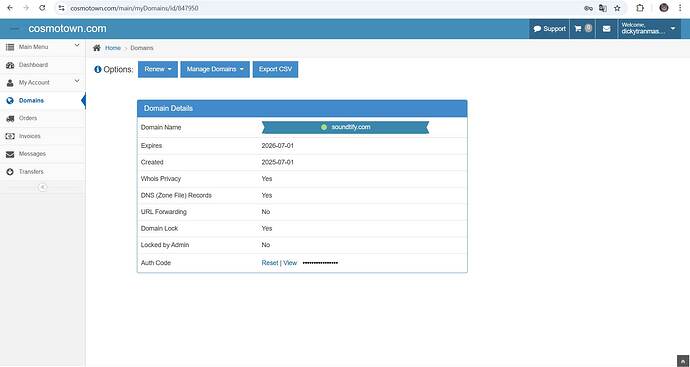690x367 pixels.
Task: Click the Dashboard gauge icon
Action: (x=10, y=65)
